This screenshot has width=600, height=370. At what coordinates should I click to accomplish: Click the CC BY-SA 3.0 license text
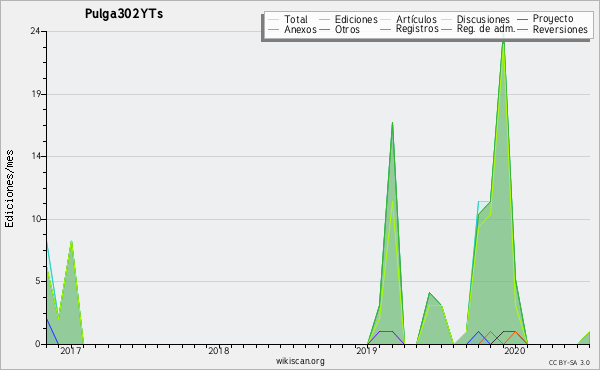[x=569, y=362]
